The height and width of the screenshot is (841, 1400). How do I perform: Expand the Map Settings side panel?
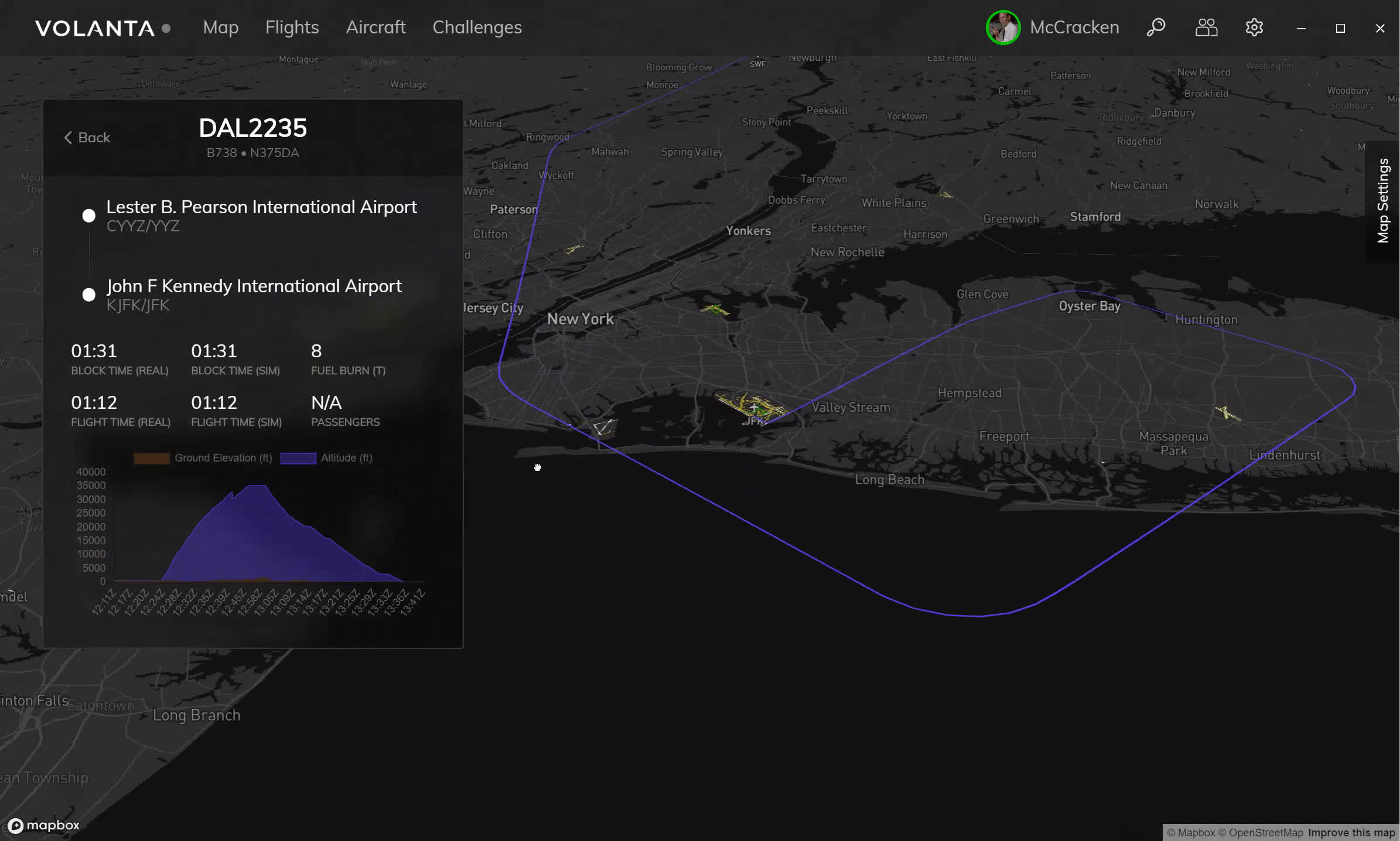click(1383, 201)
